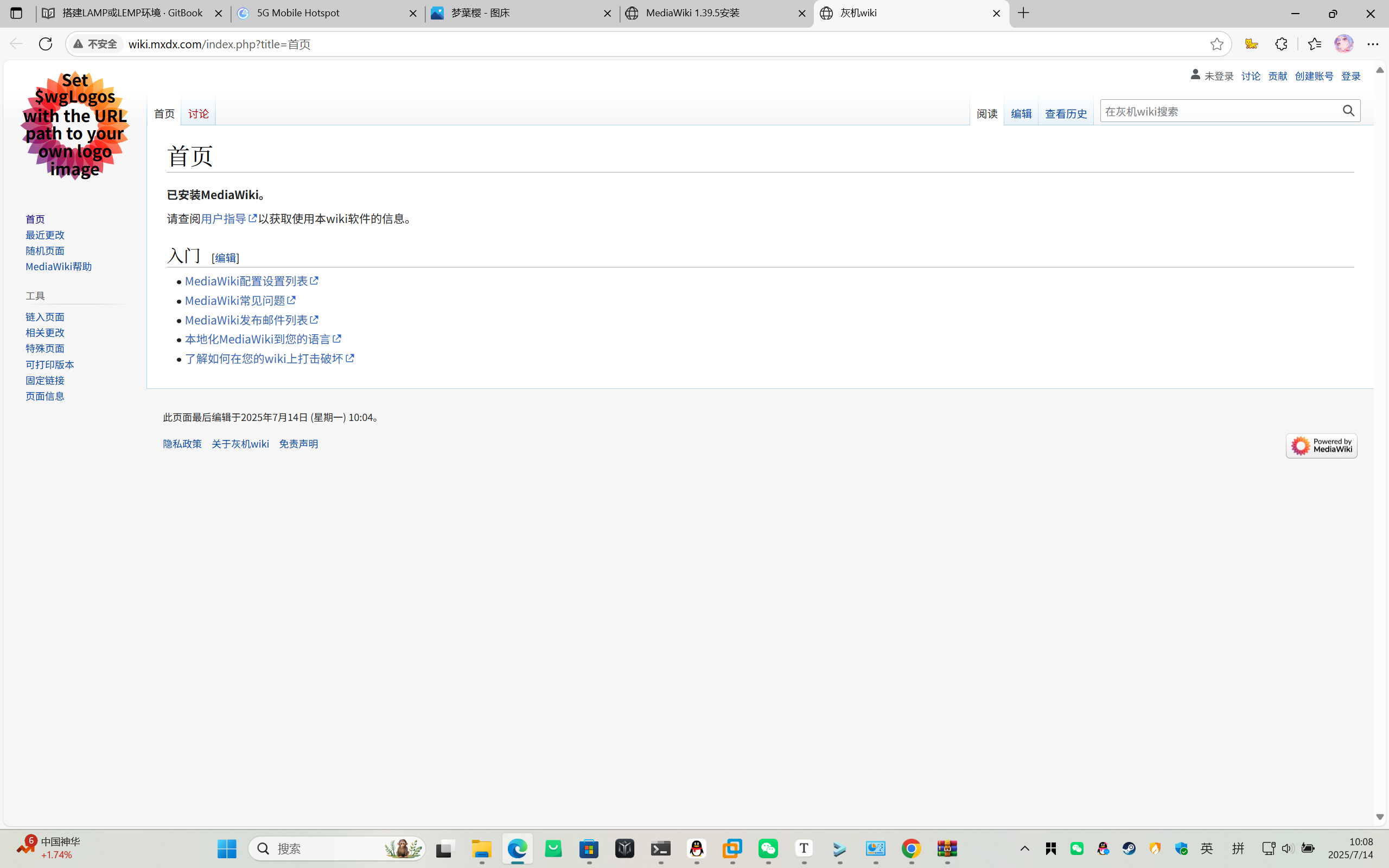The width and height of the screenshot is (1389, 868).
Task: Open 了解如何在您的wiki上打击破坏 link
Action: click(269, 359)
